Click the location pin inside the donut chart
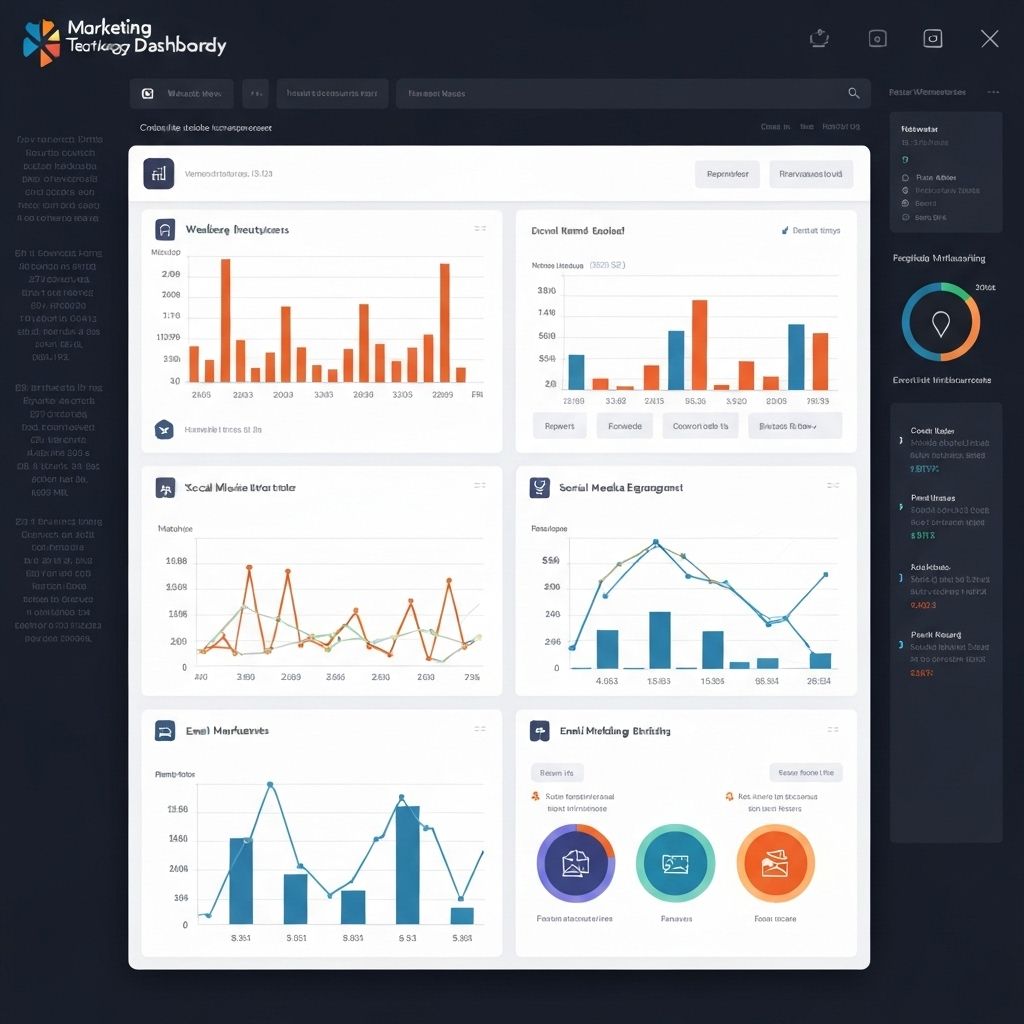This screenshot has height=1024, width=1024. [x=940, y=322]
